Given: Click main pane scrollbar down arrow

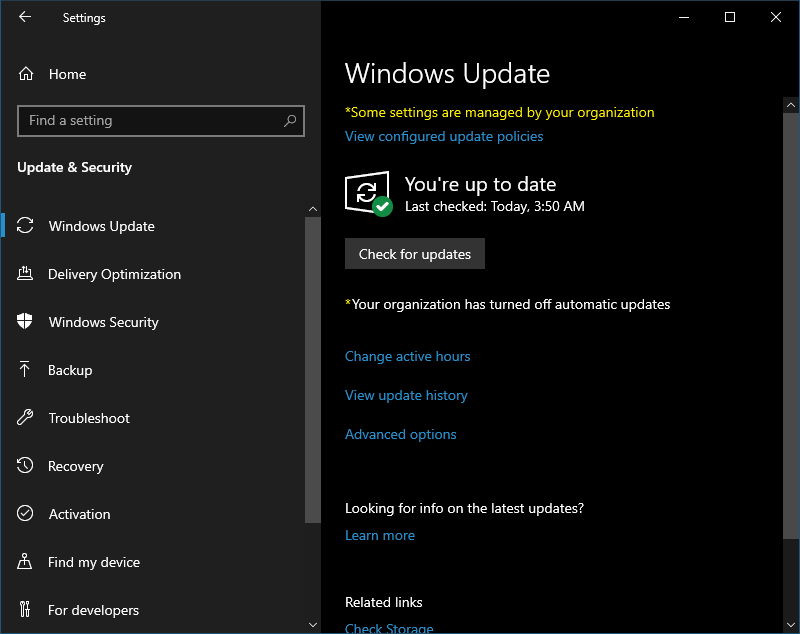Looking at the screenshot, I should tap(791, 625).
